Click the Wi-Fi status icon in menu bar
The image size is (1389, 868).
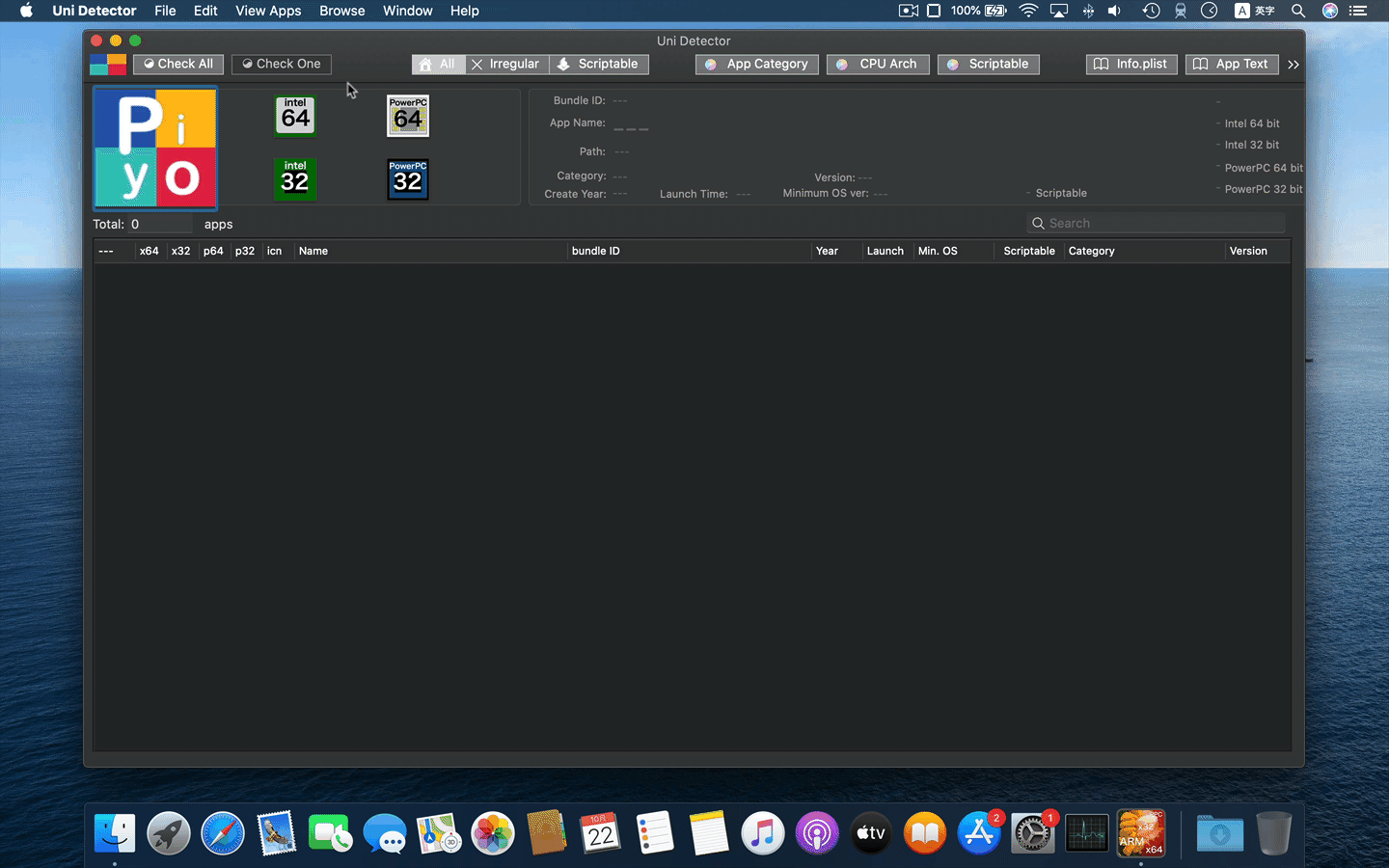pyautogui.click(x=1028, y=11)
